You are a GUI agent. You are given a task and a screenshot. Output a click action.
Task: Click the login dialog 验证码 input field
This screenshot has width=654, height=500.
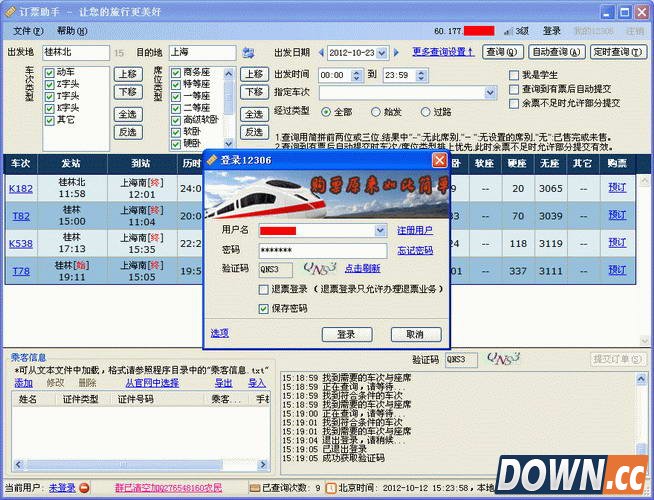(275, 269)
